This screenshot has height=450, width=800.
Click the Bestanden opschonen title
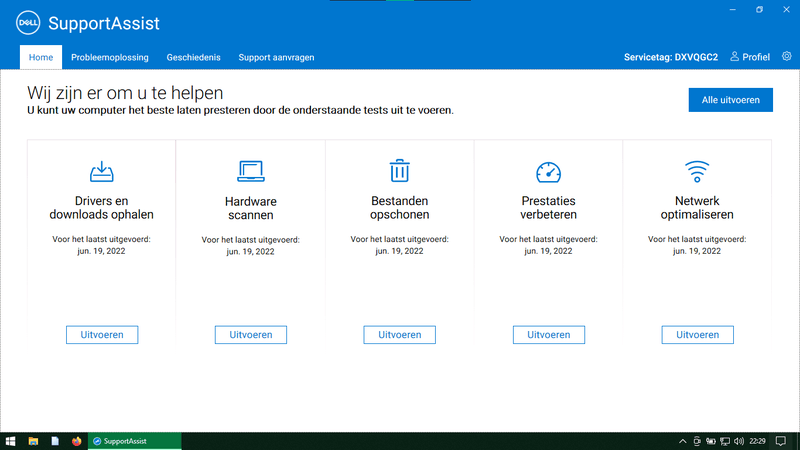pos(399,208)
